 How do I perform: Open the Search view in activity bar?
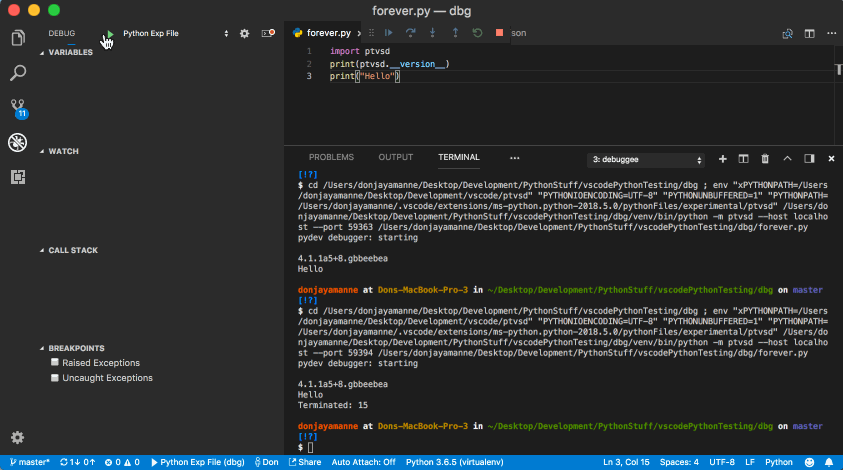click(x=18, y=73)
